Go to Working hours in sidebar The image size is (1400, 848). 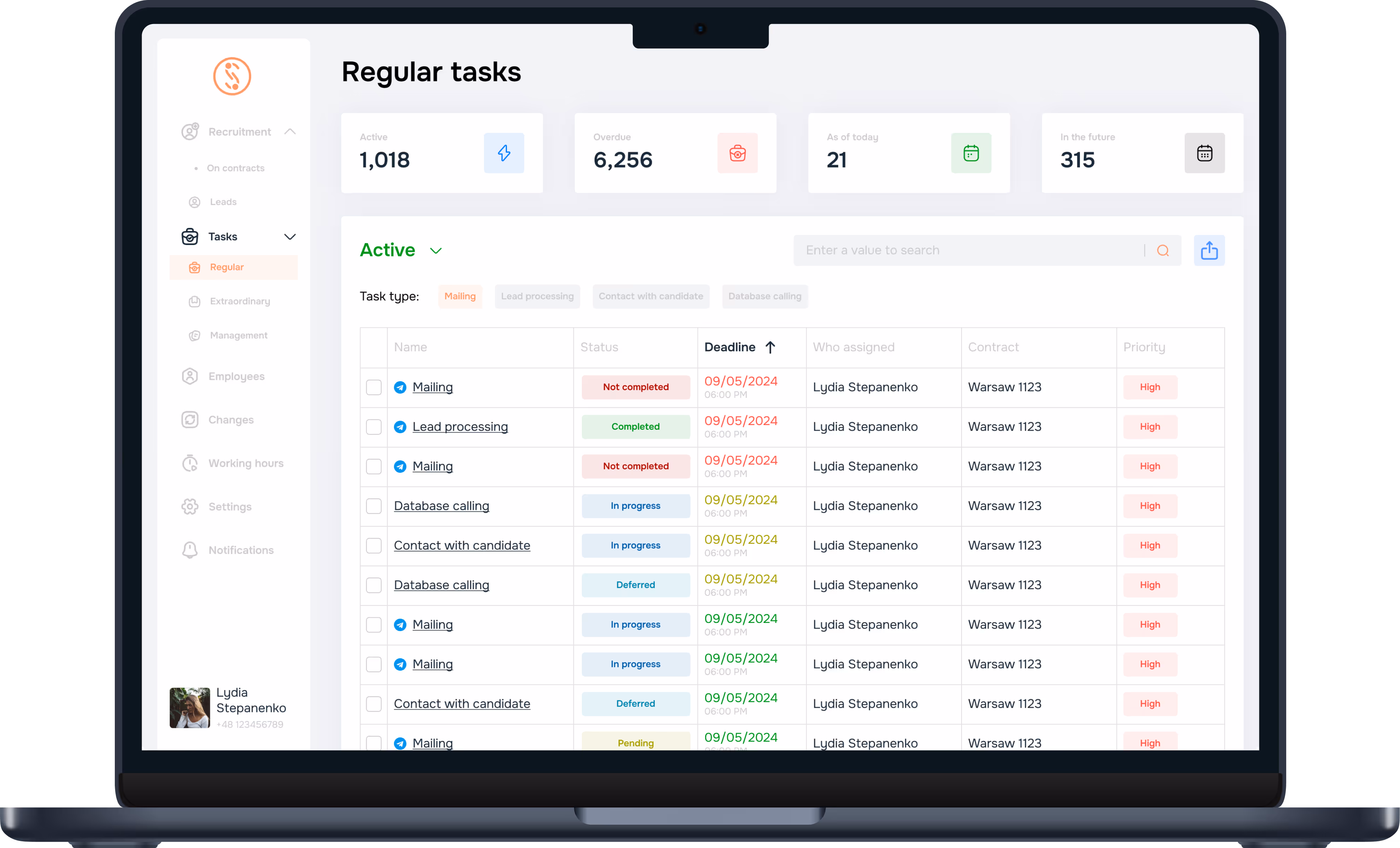pyautogui.click(x=245, y=463)
